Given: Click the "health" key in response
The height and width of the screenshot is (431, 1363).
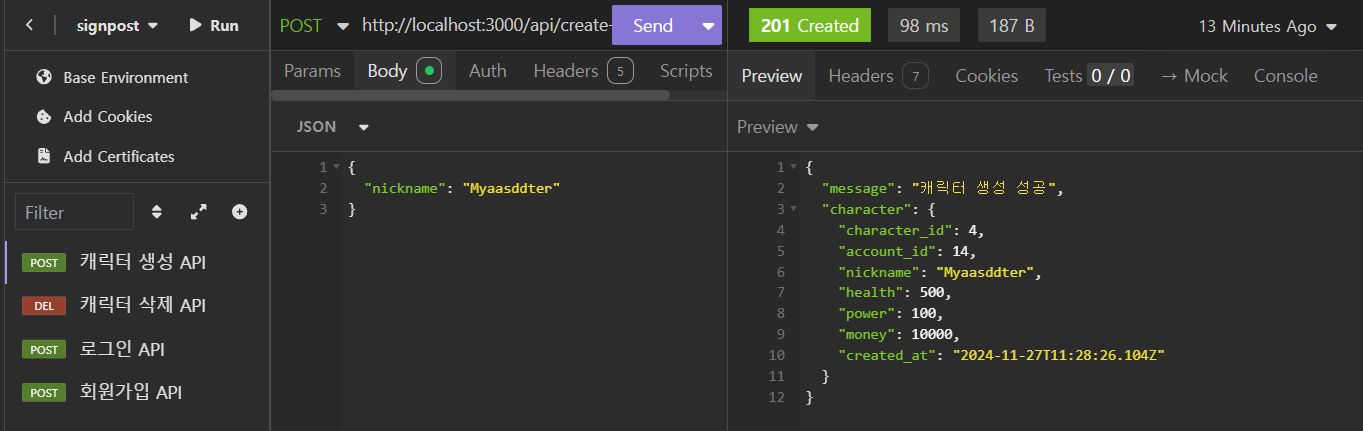Looking at the screenshot, I should [x=871, y=293].
